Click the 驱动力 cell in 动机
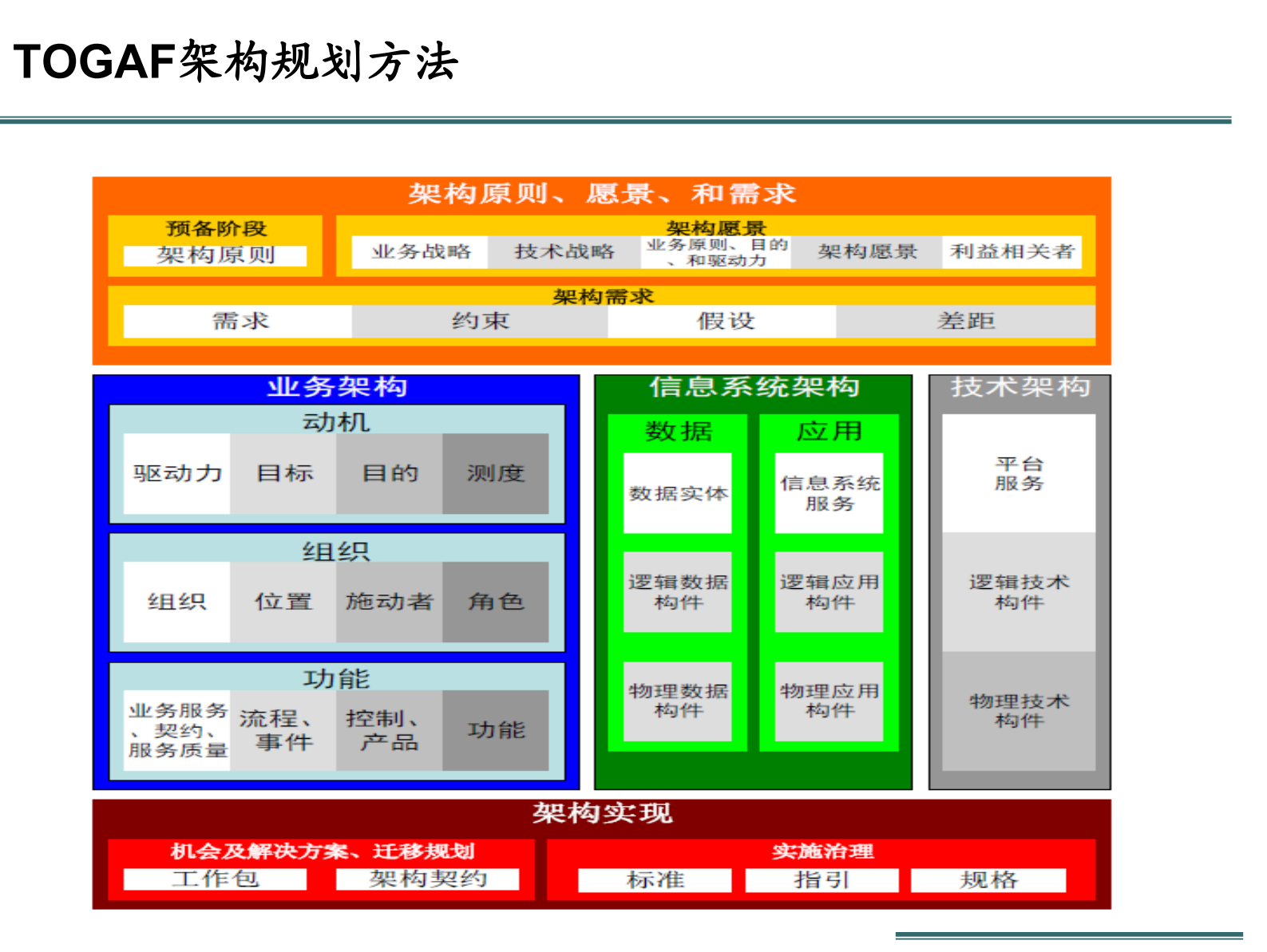The image size is (1267, 952). 177,473
